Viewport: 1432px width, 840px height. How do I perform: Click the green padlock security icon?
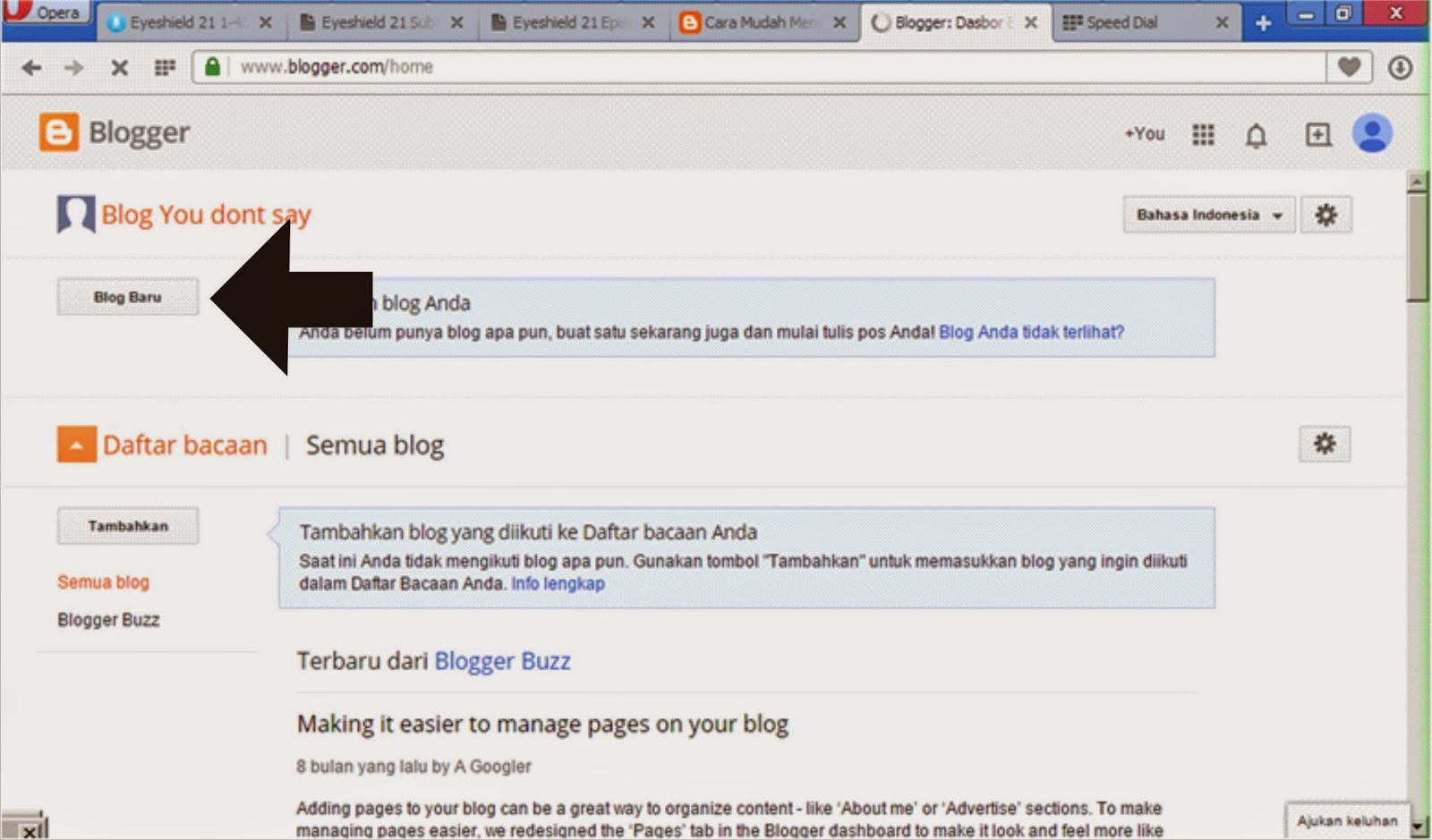[212, 67]
